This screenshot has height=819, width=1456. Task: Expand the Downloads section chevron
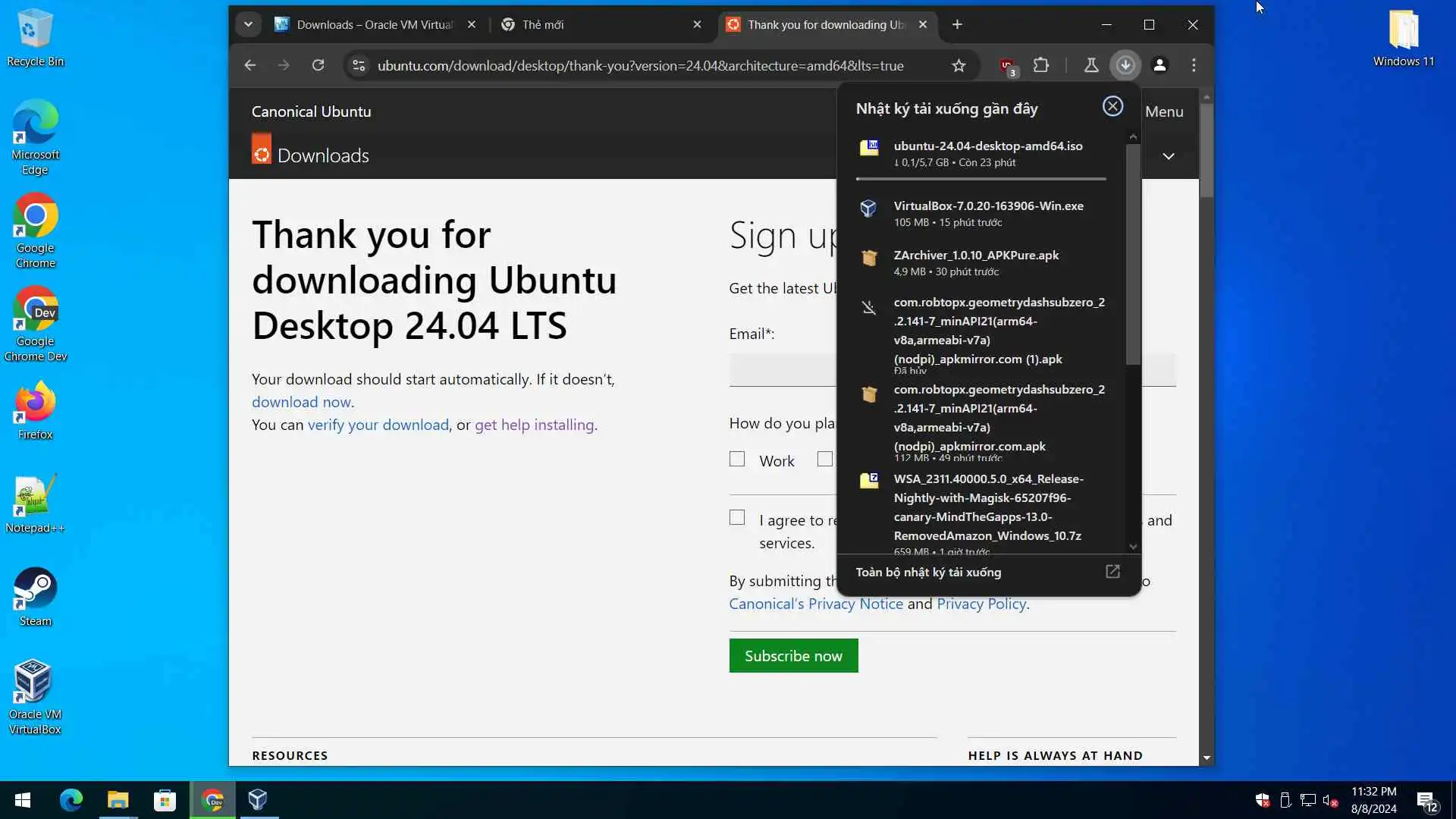pyautogui.click(x=1169, y=156)
